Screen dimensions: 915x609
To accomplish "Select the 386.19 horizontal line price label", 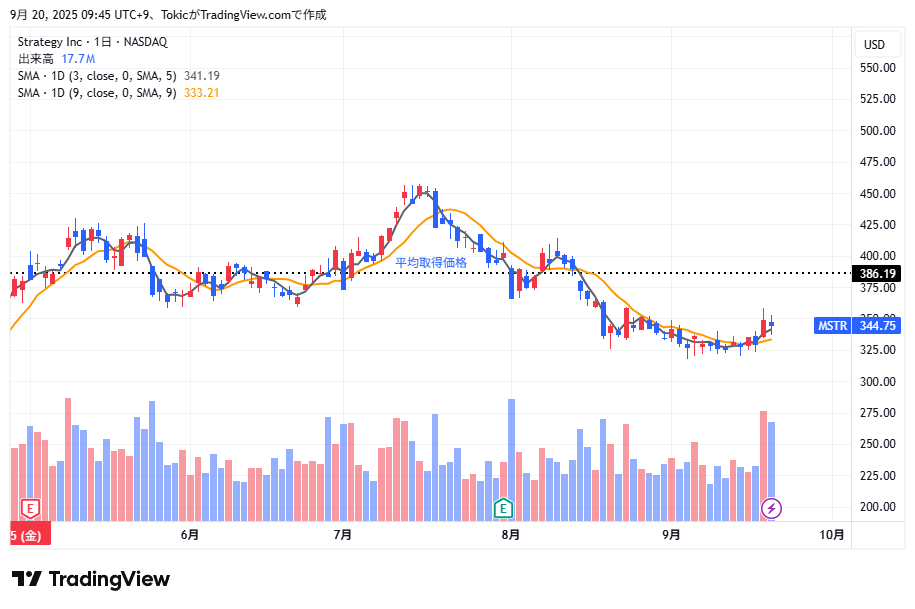I will tap(877, 274).
